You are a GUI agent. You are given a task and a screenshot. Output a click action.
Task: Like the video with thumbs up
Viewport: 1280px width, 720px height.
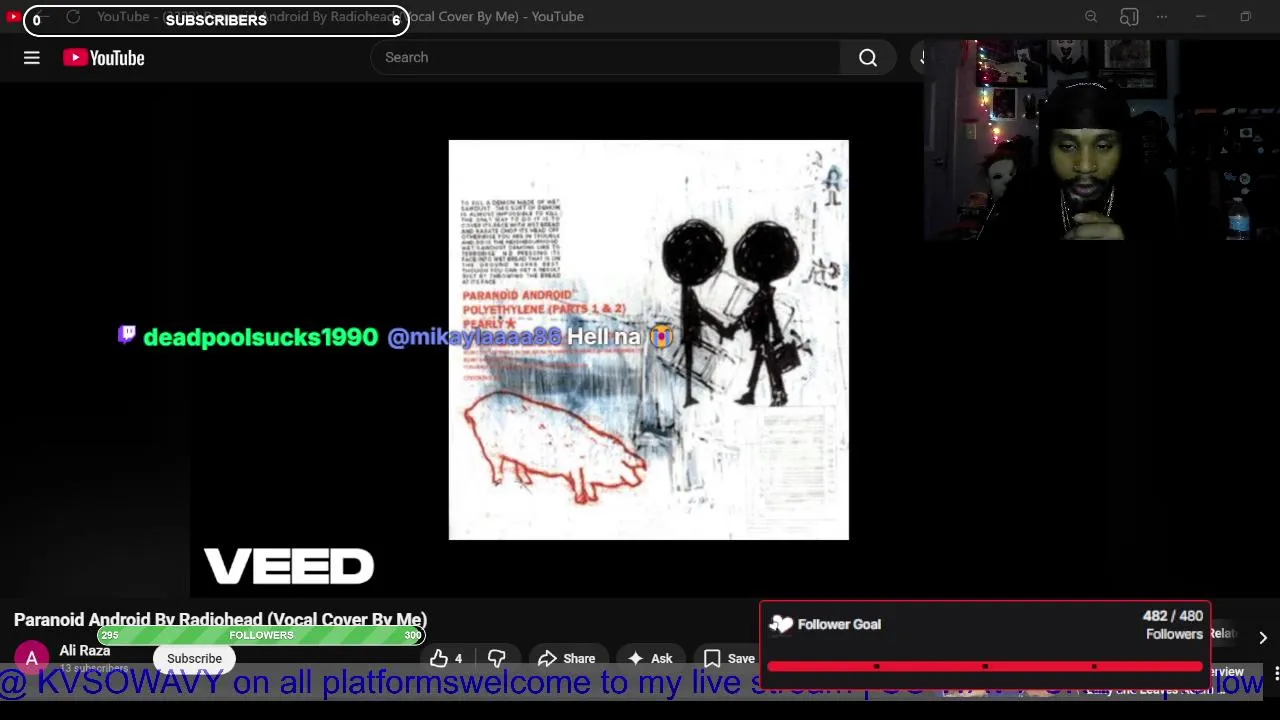447,659
